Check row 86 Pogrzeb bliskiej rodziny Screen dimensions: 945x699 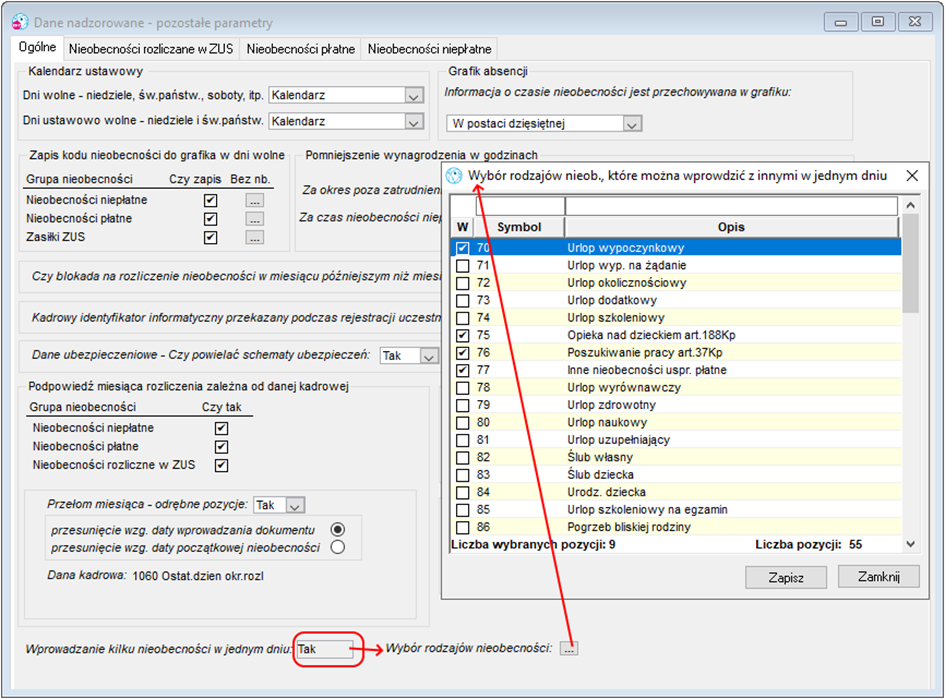pyautogui.click(x=462, y=528)
